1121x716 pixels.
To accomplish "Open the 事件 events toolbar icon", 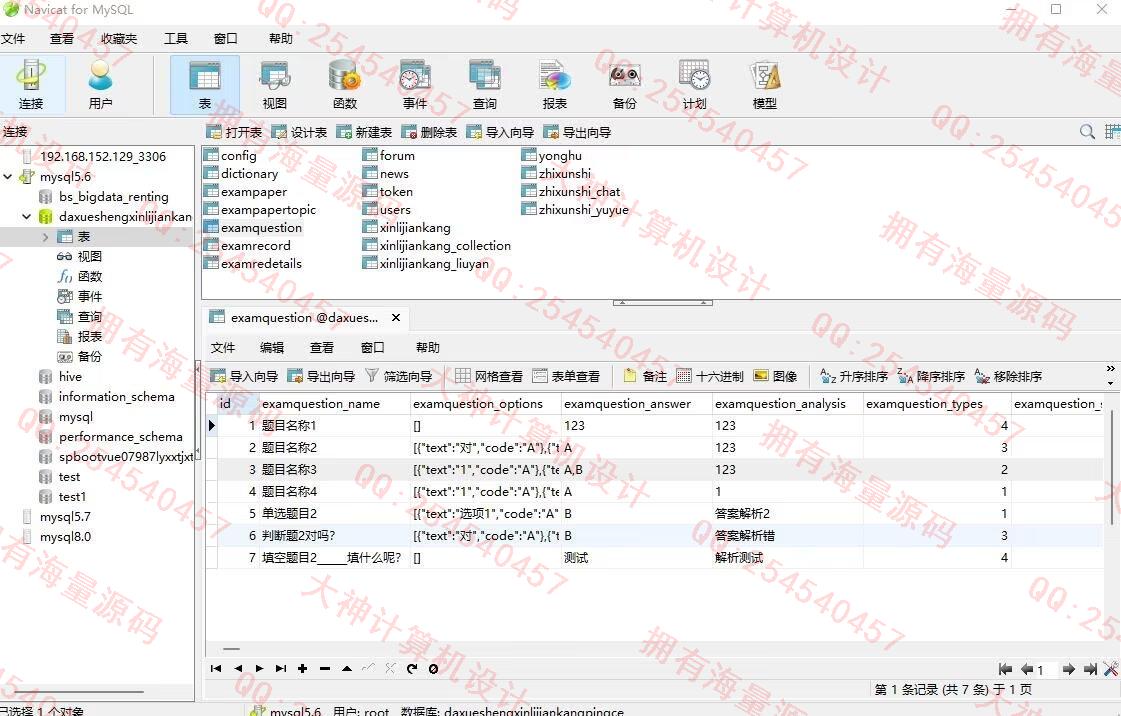I will (415, 84).
